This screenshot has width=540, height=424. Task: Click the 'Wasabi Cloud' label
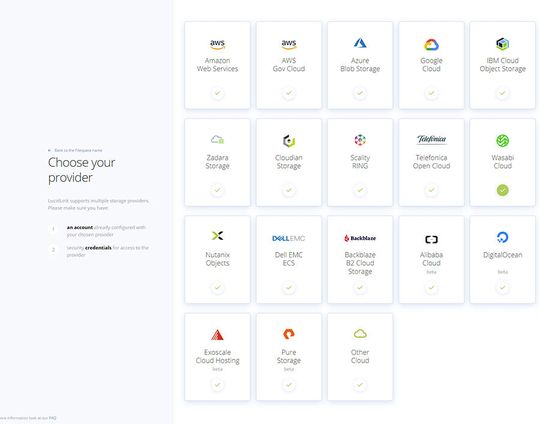[x=502, y=162]
